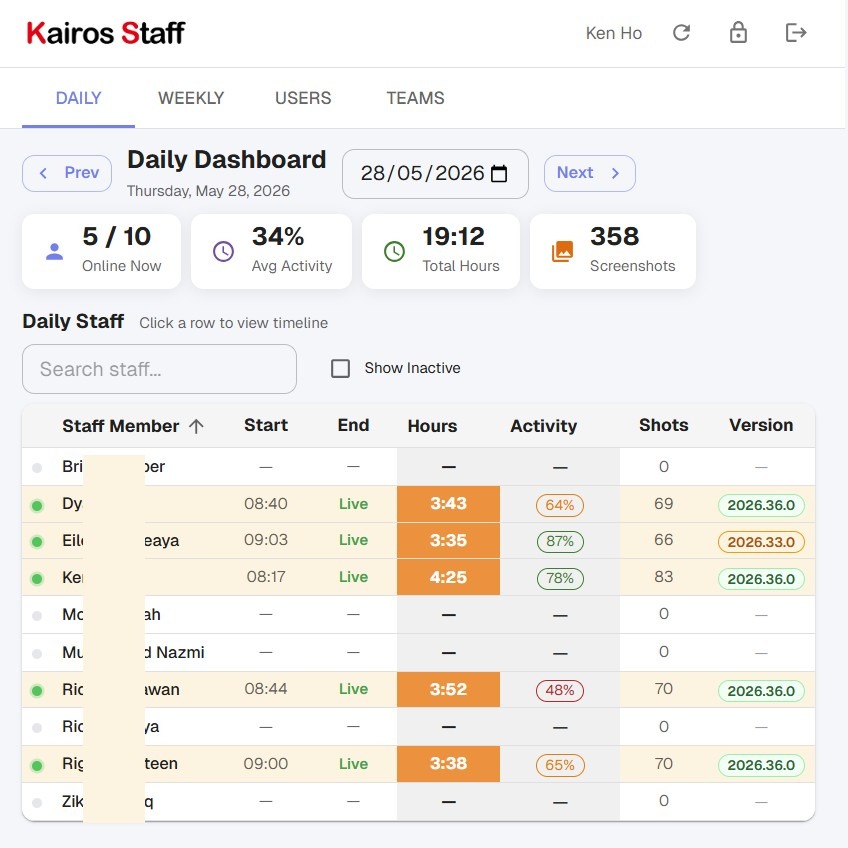Click the 08:17 start time
The image size is (848, 848).
pyautogui.click(x=266, y=577)
